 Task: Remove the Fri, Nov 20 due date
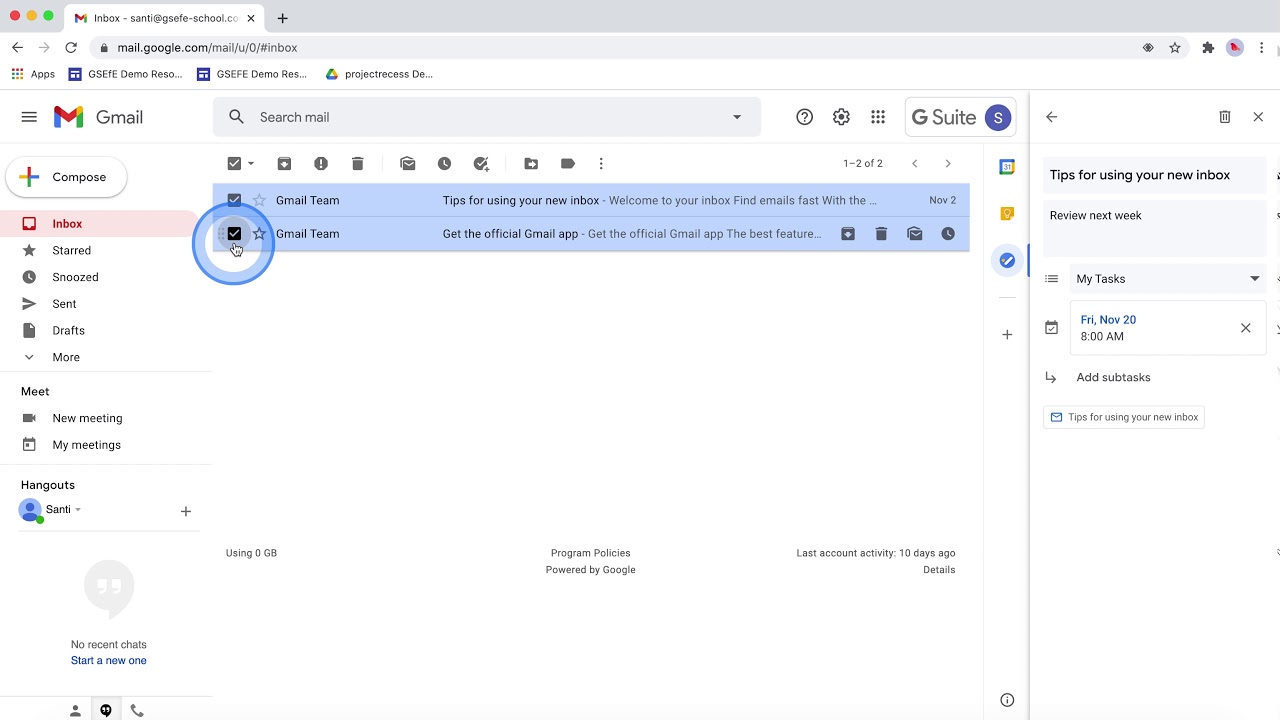coord(1246,328)
